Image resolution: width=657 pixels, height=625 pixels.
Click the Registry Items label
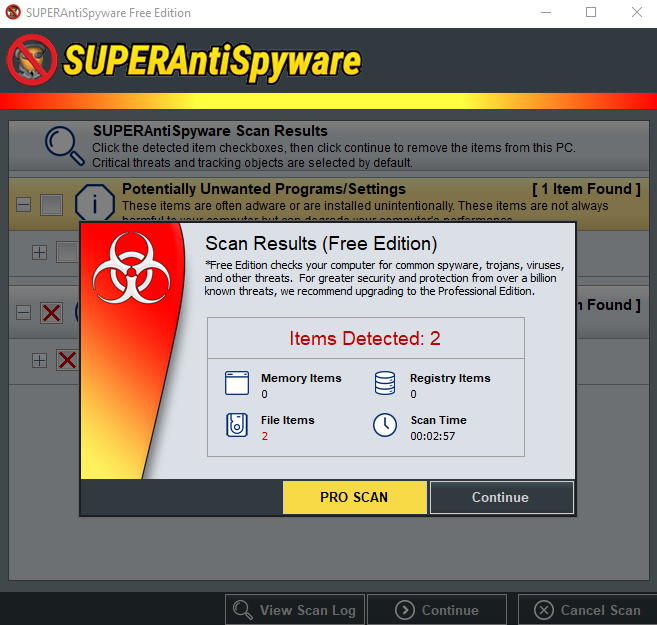[450, 378]
